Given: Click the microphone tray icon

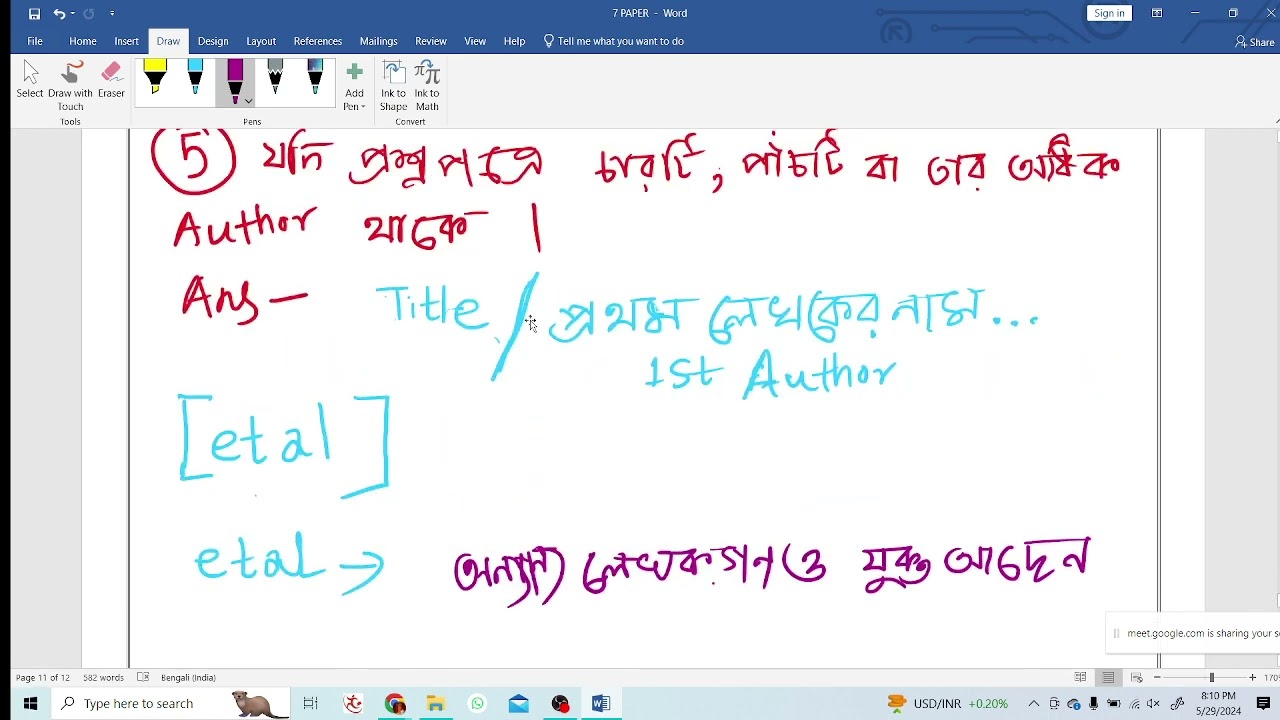Looking at the screenshot, I should tap(1093, 703).
